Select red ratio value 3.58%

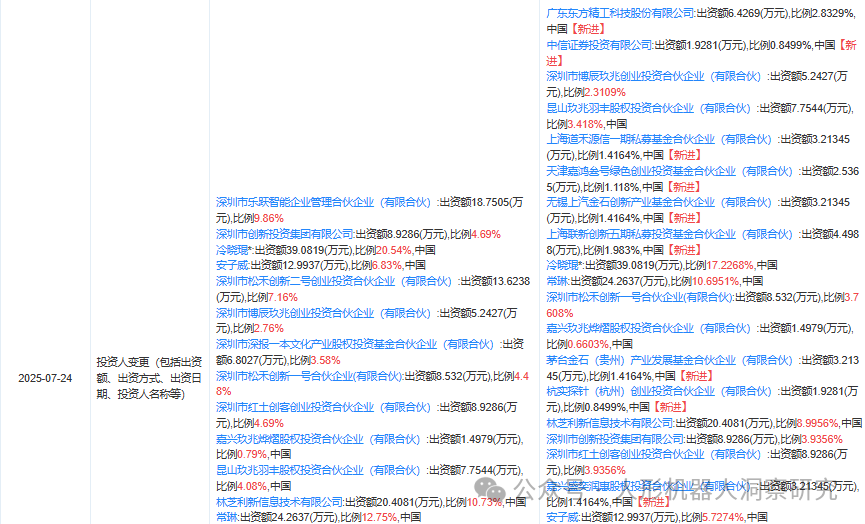[x=325, y=360]
